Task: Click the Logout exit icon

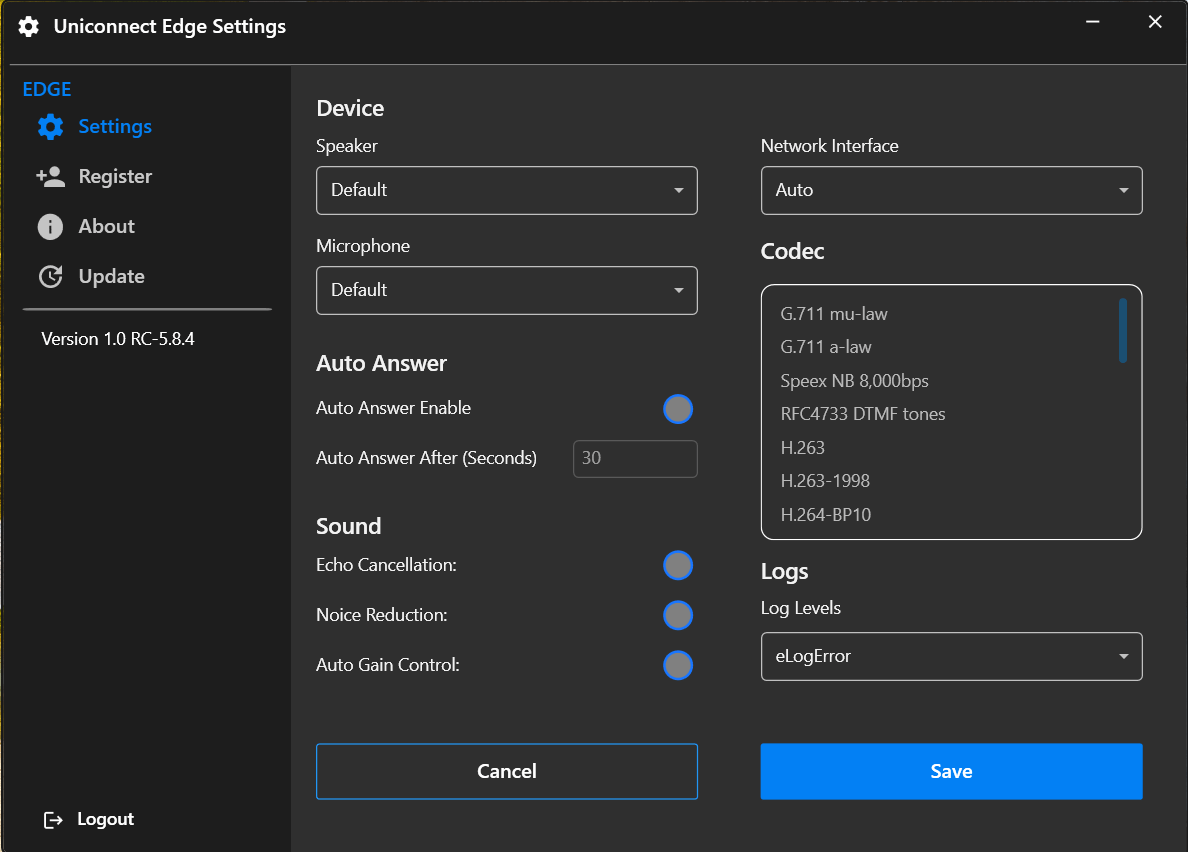Action: [53, 820]
